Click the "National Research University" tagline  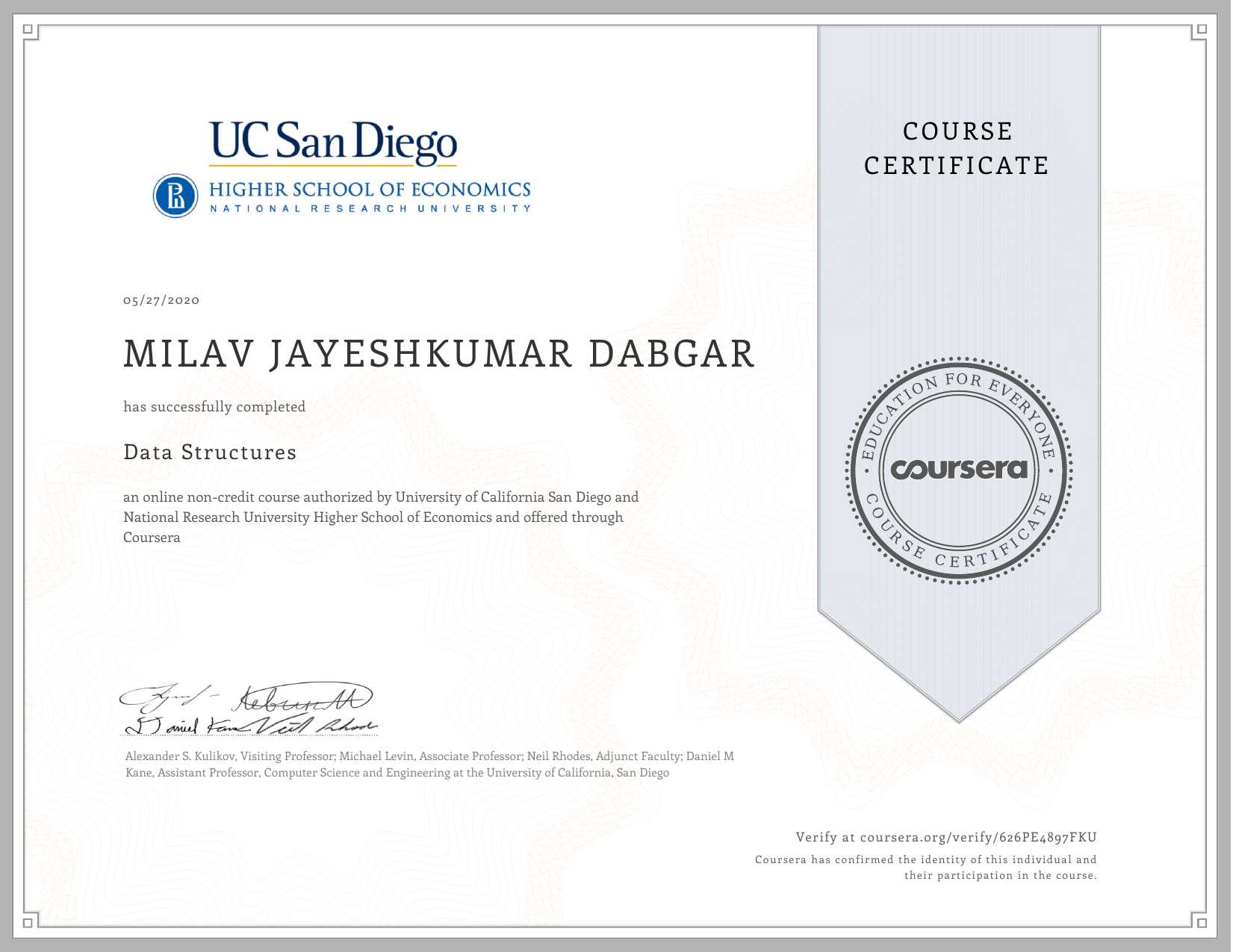point(370,209)
